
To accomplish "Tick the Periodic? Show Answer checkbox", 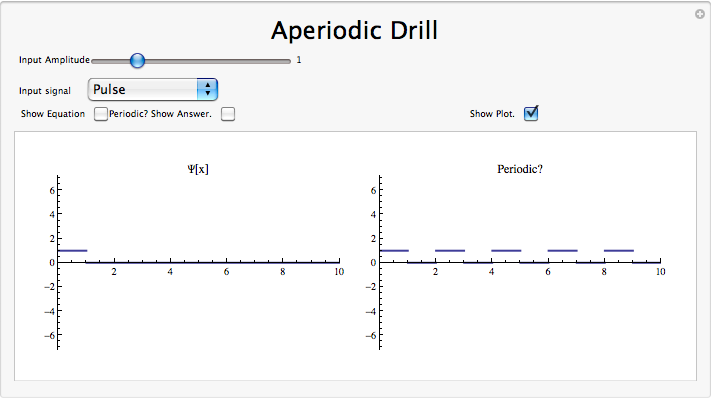I will click(228, 114).
